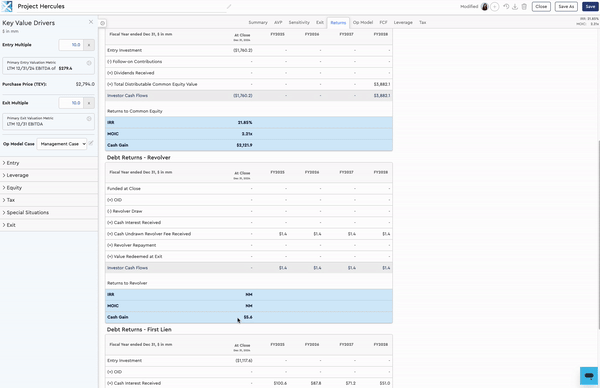Click First Lien Cash Interest $100.6 cell
The width and height of the screenshot is (600, 388).
pyautogui.click(x=280, y=383)
